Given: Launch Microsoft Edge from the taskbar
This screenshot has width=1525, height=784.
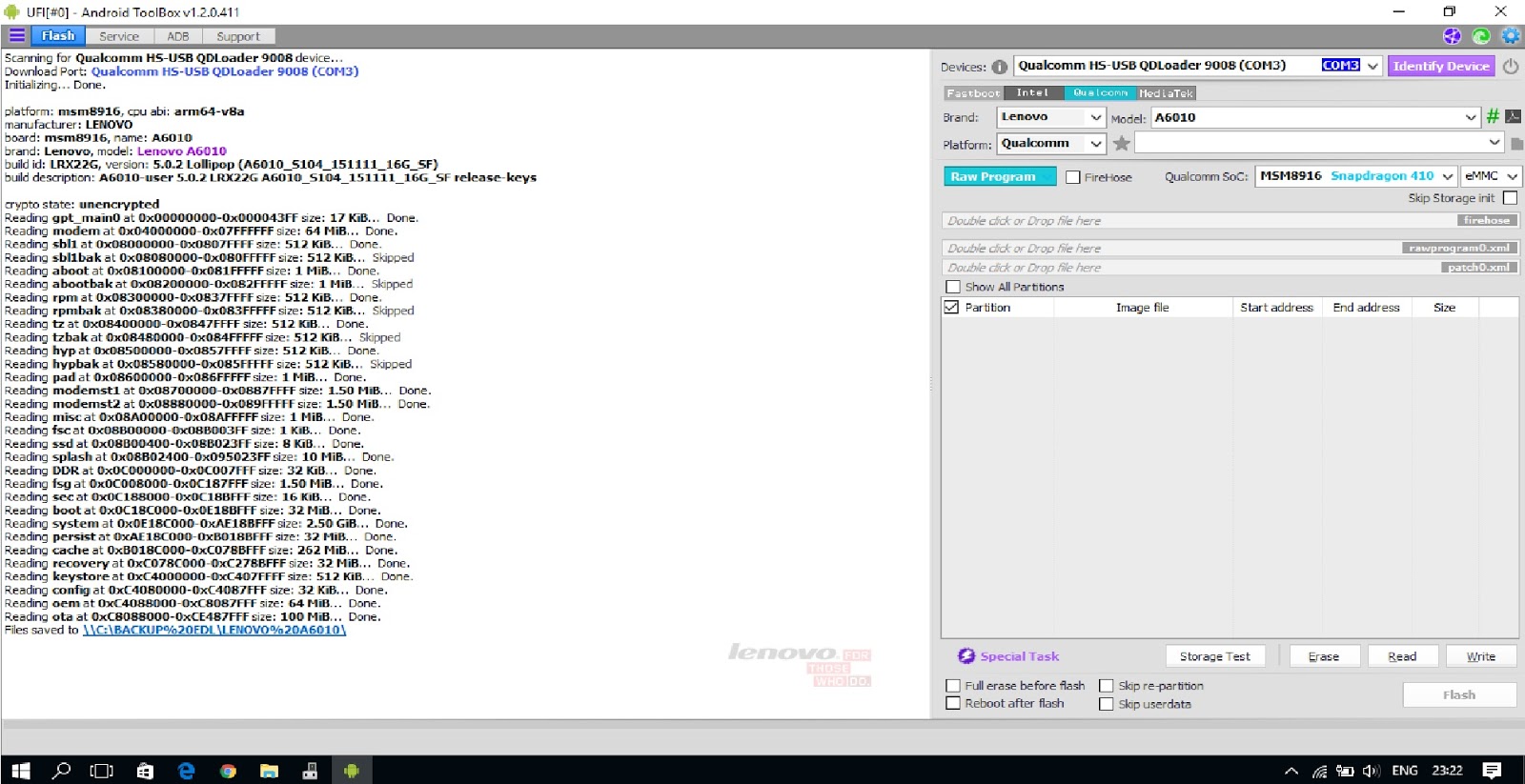Looking at the screenshot, I should tap(187, 771).
